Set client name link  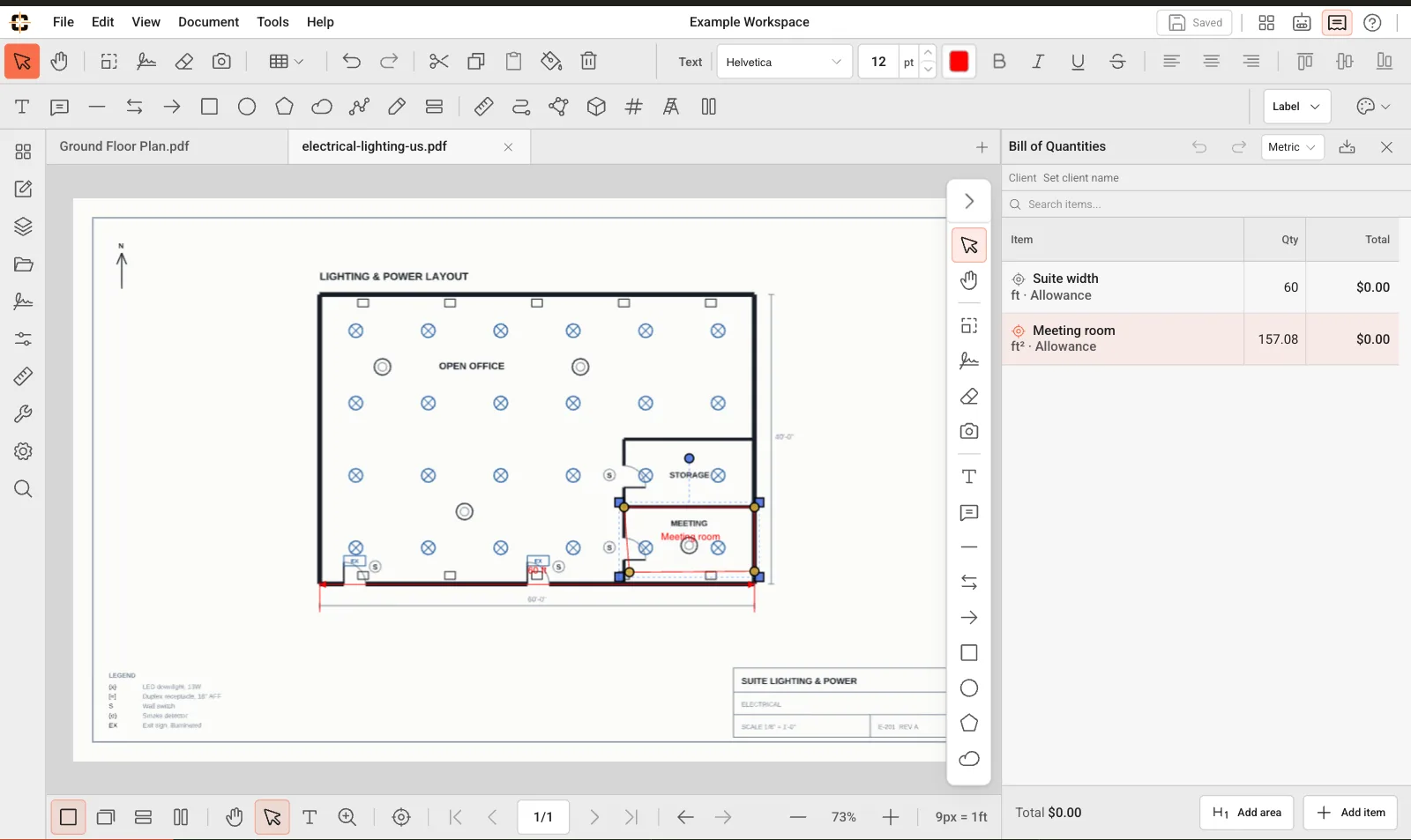click(1080, 178)
